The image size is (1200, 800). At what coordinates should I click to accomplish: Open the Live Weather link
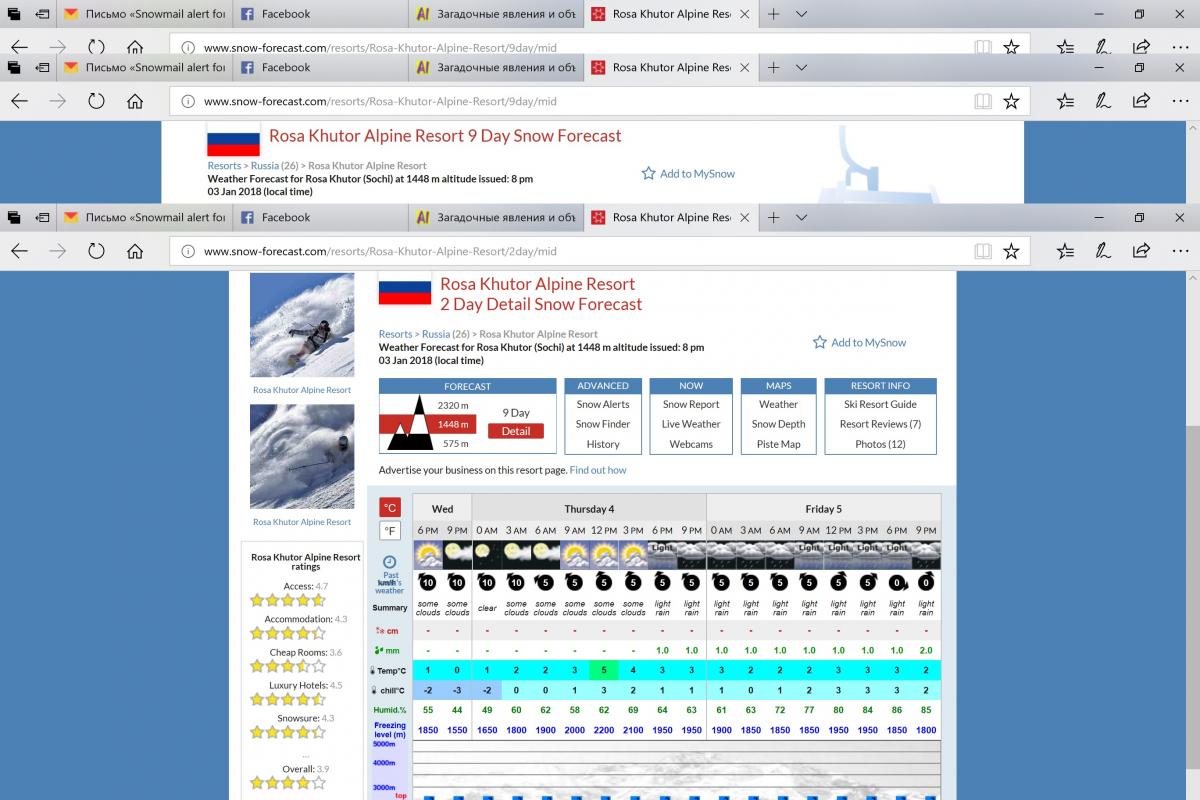[x=691, y=424]
